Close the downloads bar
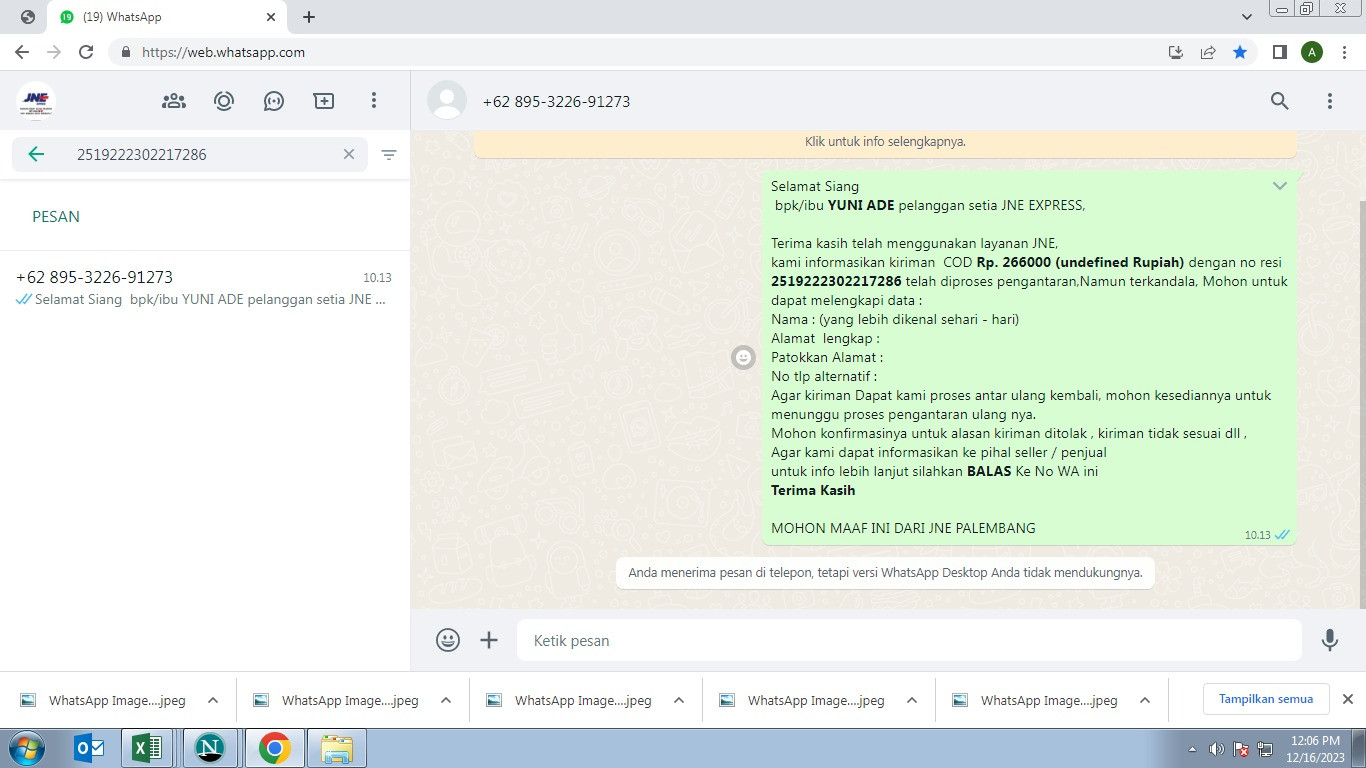 click(x=1347, y=699)
